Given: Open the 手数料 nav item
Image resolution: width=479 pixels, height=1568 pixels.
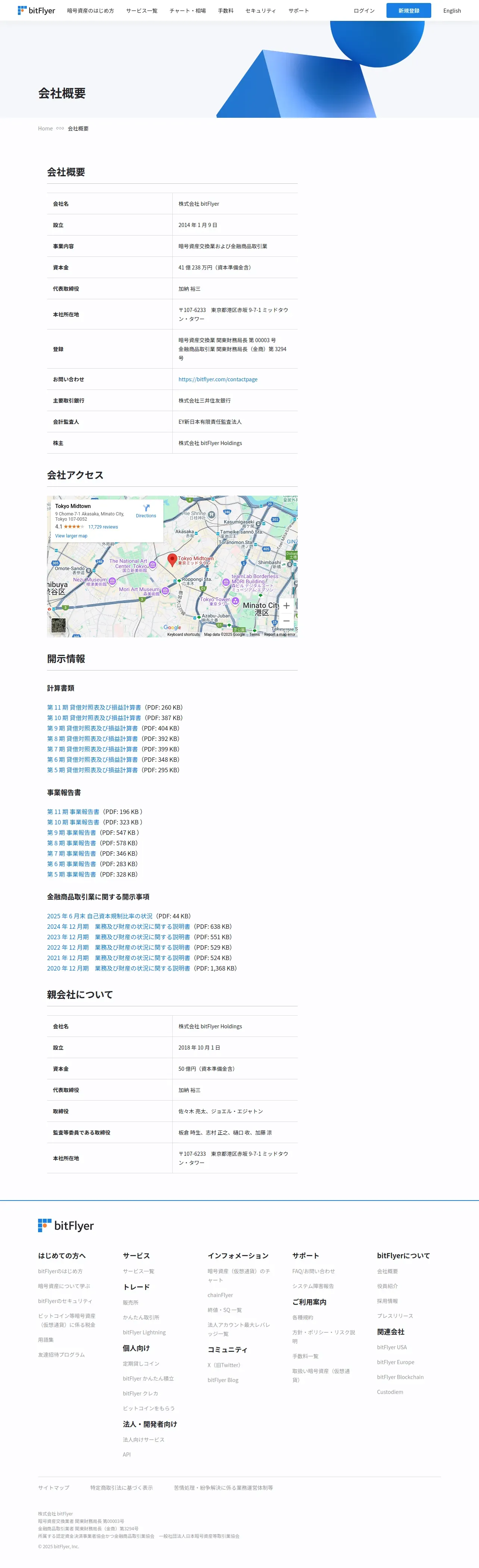Looking at the screenshot, I should [x=225, y=10].
